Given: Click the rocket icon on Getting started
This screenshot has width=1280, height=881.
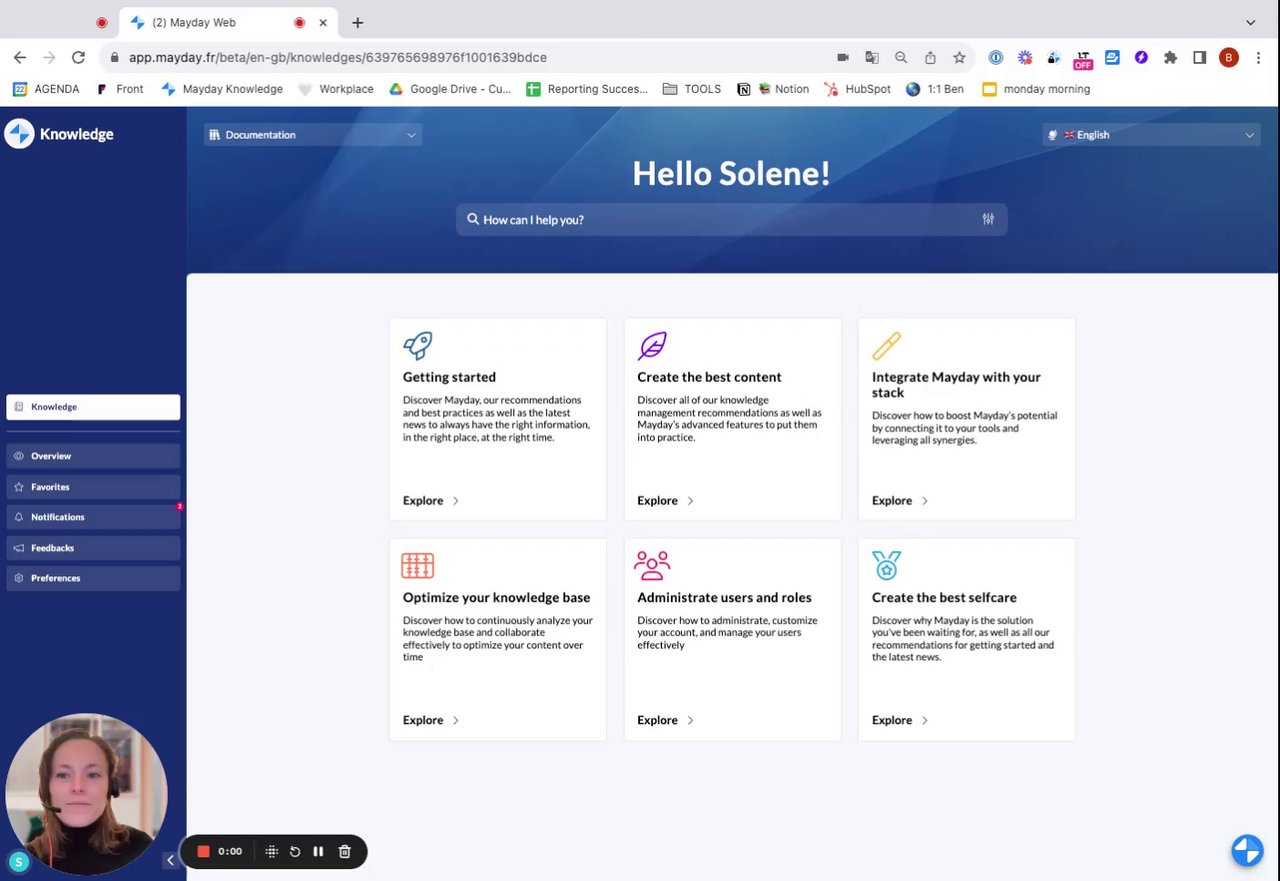Looking at the screenshot, I should [x=418, y=346].
